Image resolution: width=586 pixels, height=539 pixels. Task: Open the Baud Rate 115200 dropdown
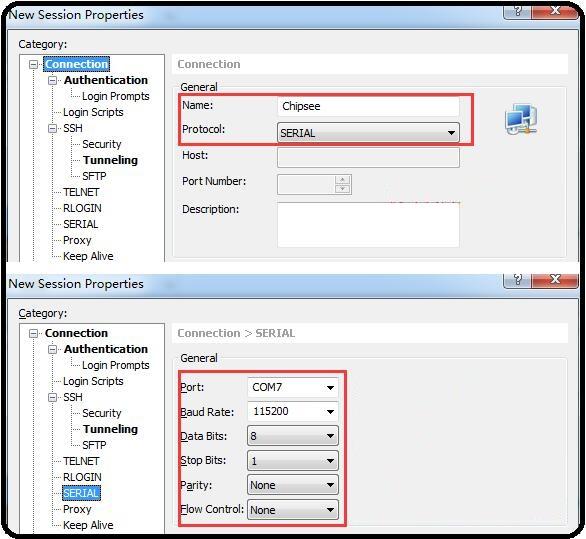pyautogui.click(x=293, y=412)
